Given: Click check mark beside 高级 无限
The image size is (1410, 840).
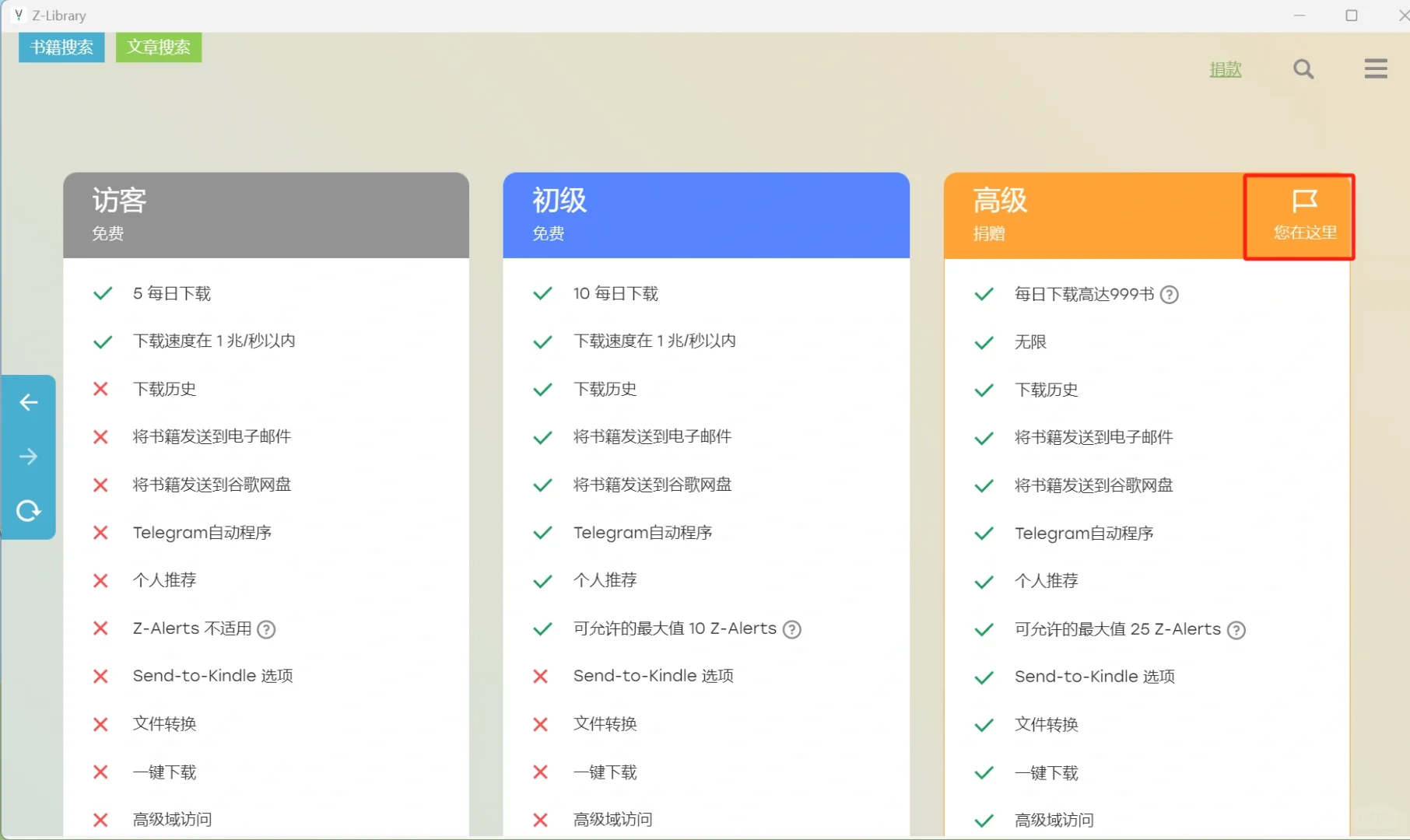Looking at the screenshot, I should tap(984, 343).
